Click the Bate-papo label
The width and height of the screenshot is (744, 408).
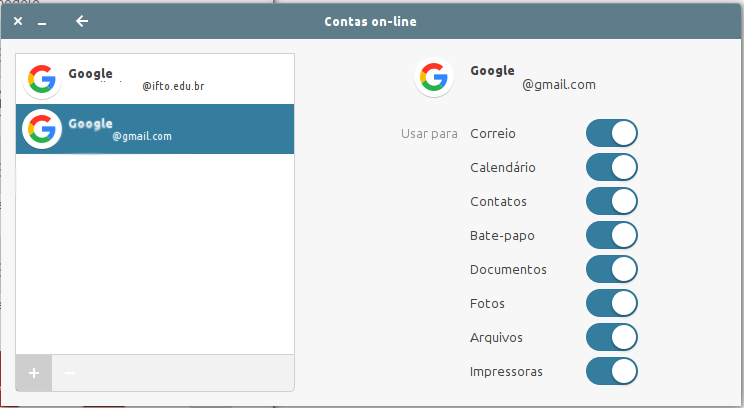[x=502, y=236]
